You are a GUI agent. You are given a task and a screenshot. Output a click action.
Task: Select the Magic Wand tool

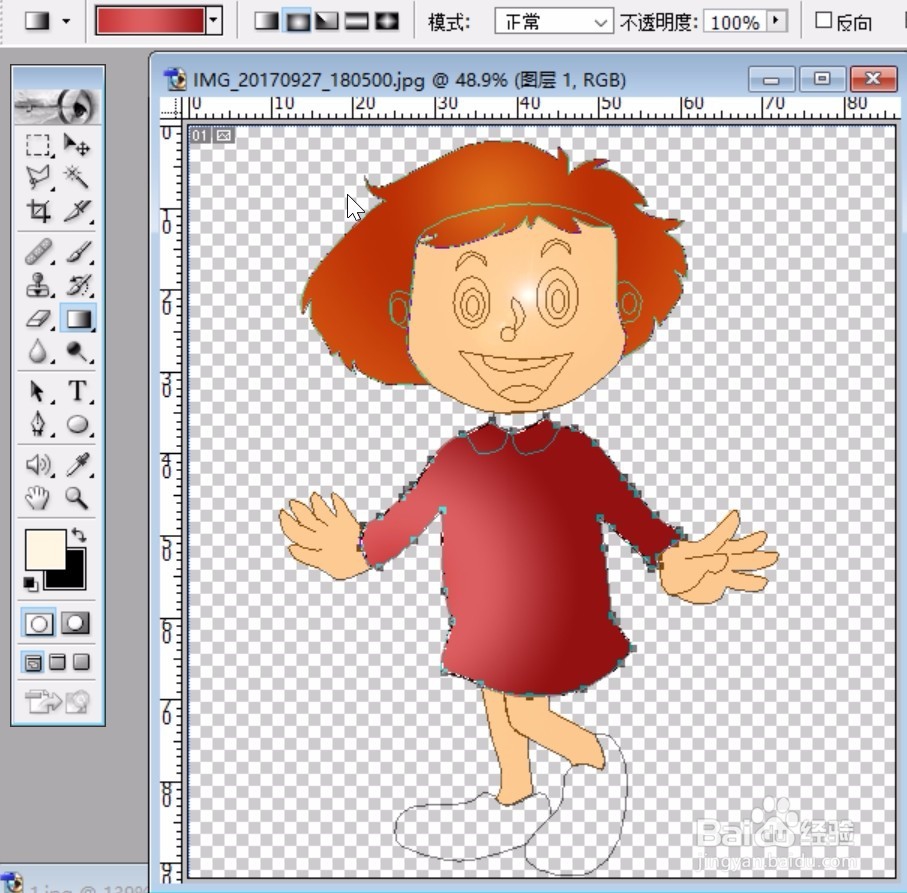coord(76,178)
